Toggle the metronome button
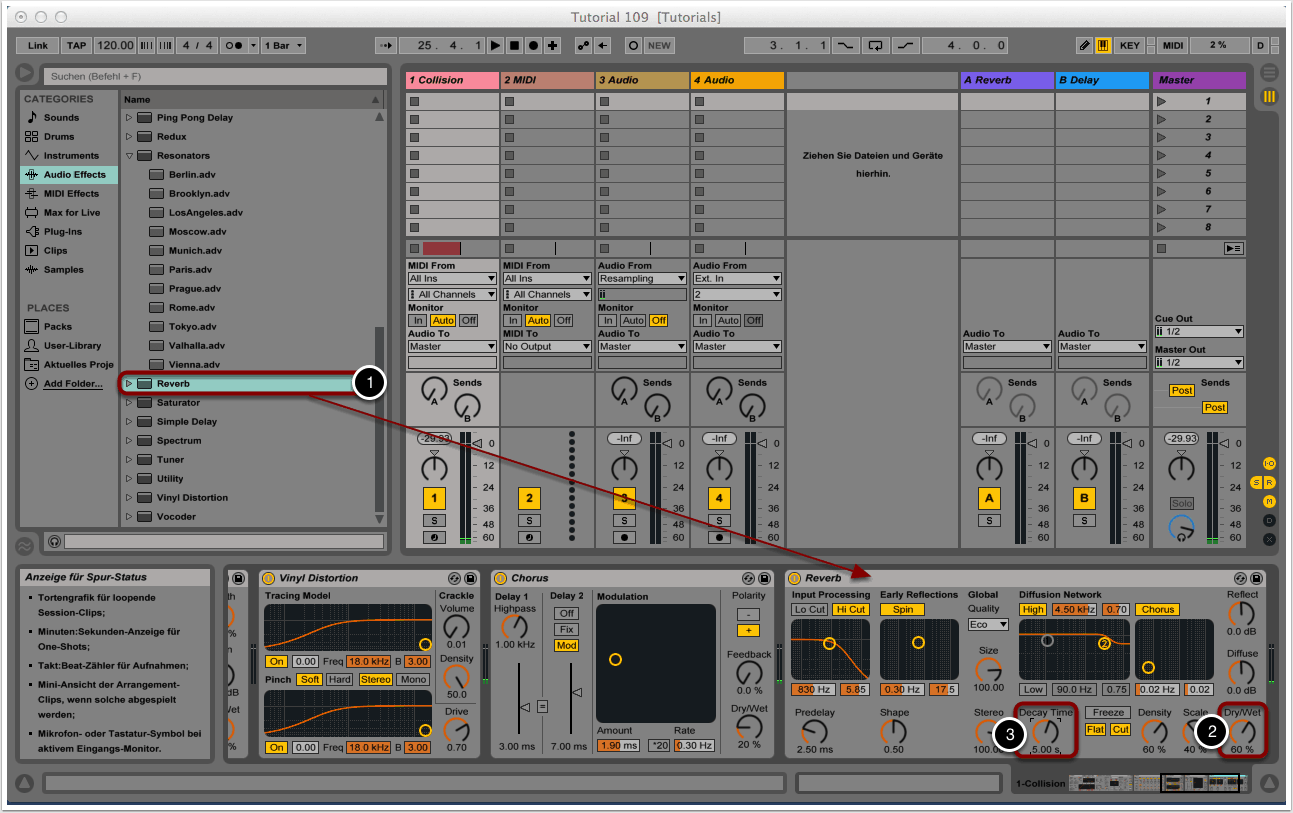 [235, 46]
